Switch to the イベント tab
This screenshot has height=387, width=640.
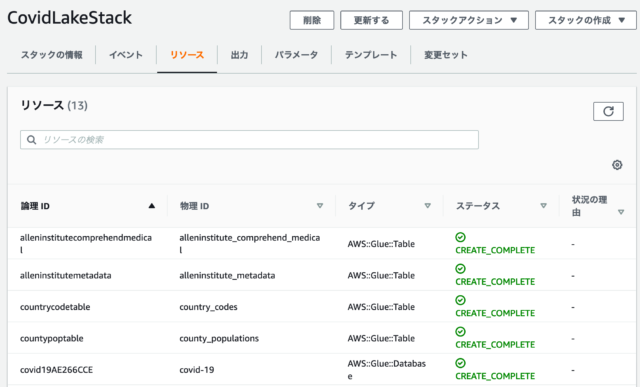126,55
